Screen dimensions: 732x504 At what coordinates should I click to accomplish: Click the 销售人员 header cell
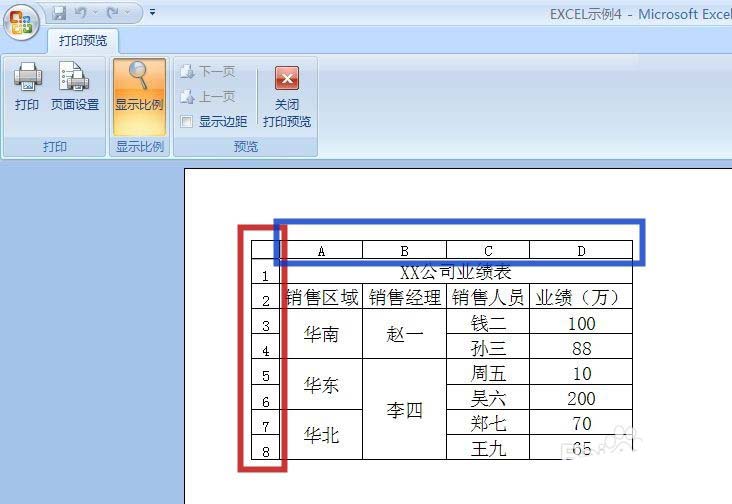488,297
